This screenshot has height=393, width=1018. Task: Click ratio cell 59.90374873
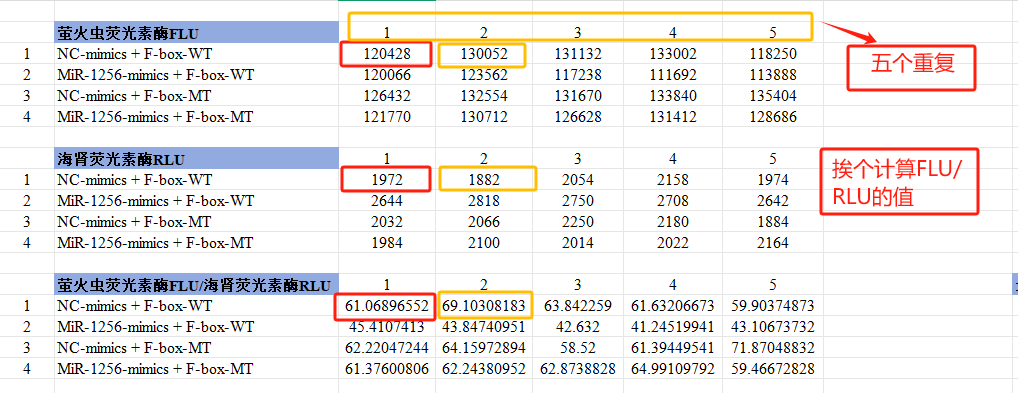coord(773,306)
